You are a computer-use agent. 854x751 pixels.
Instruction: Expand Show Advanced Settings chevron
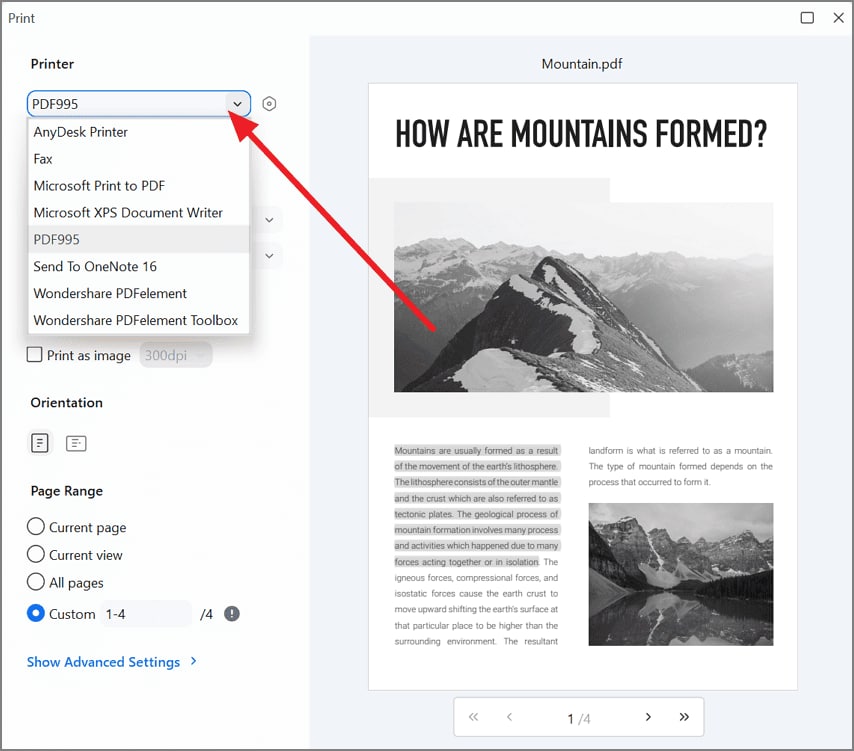click(x=194, y=661)
